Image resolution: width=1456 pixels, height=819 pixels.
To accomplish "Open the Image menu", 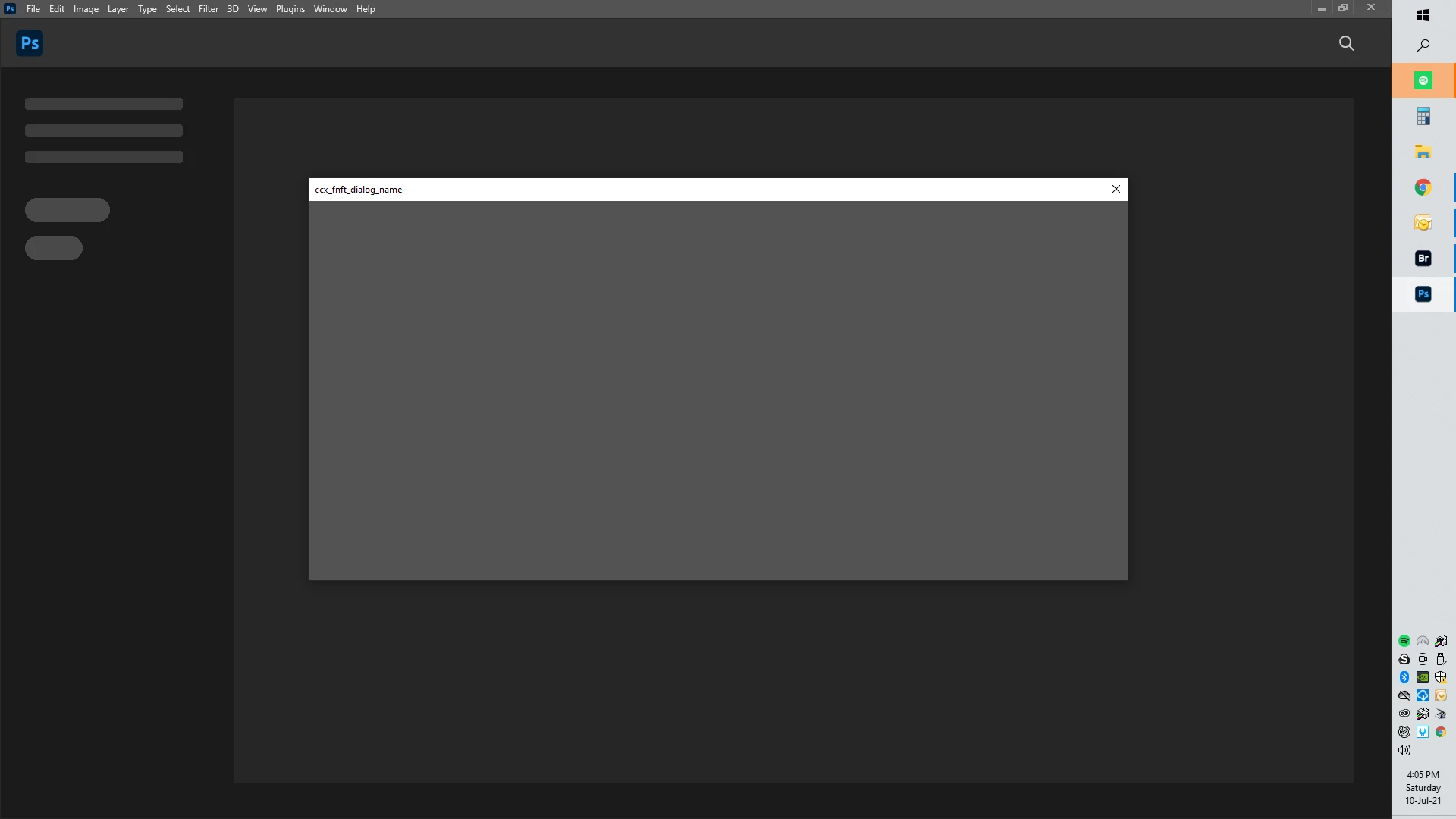I will [86, 9].
